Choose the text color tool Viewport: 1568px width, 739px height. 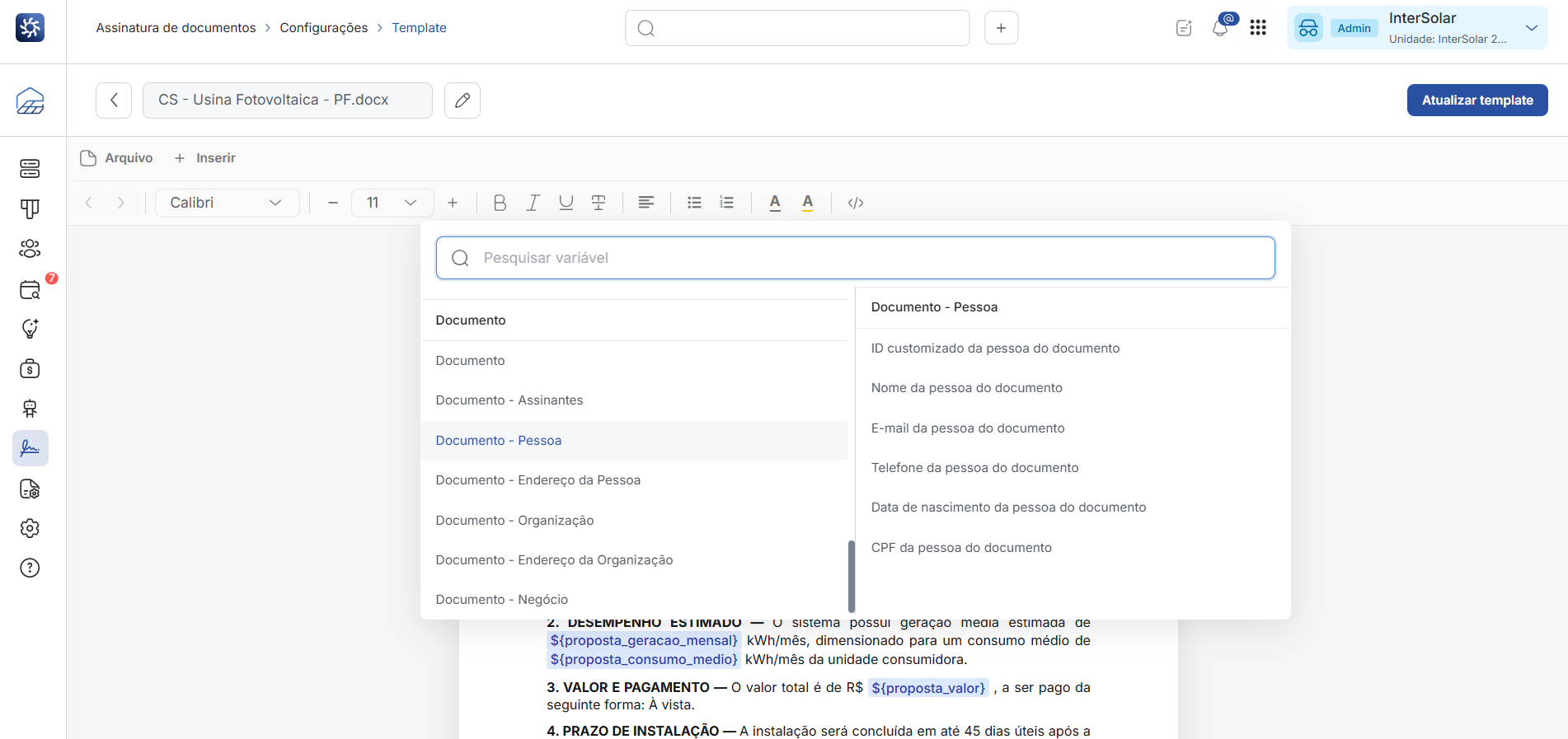[775, 203]
